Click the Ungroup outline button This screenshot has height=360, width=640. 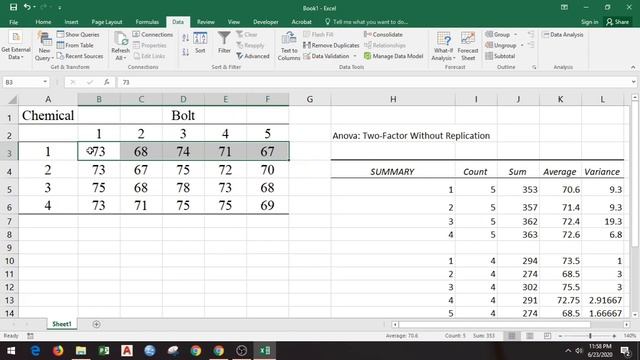coord(501,45)
